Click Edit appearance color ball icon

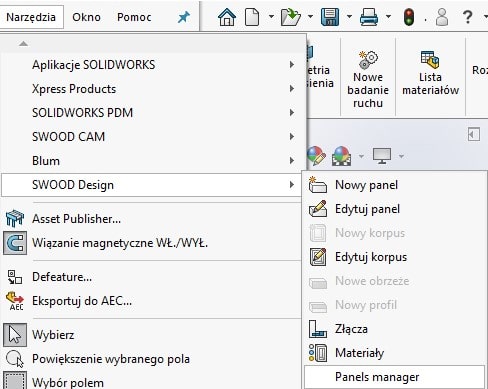point(316,155)
